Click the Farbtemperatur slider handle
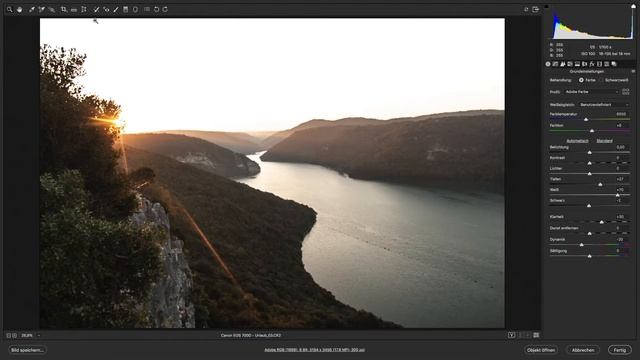The height and width of the screenshot is (360, 640). point(586,120)
